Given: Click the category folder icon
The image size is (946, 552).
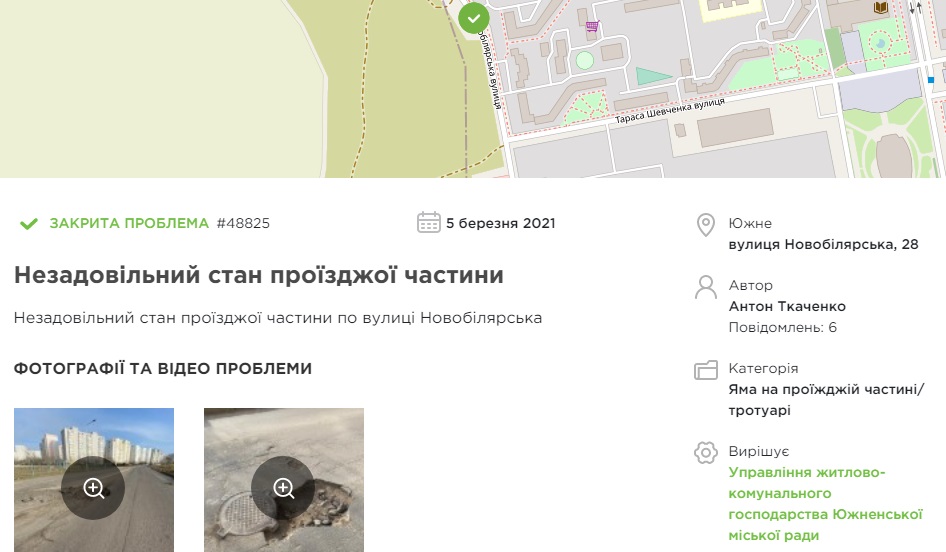Looking at the screenshot, I should coord(706,370).
